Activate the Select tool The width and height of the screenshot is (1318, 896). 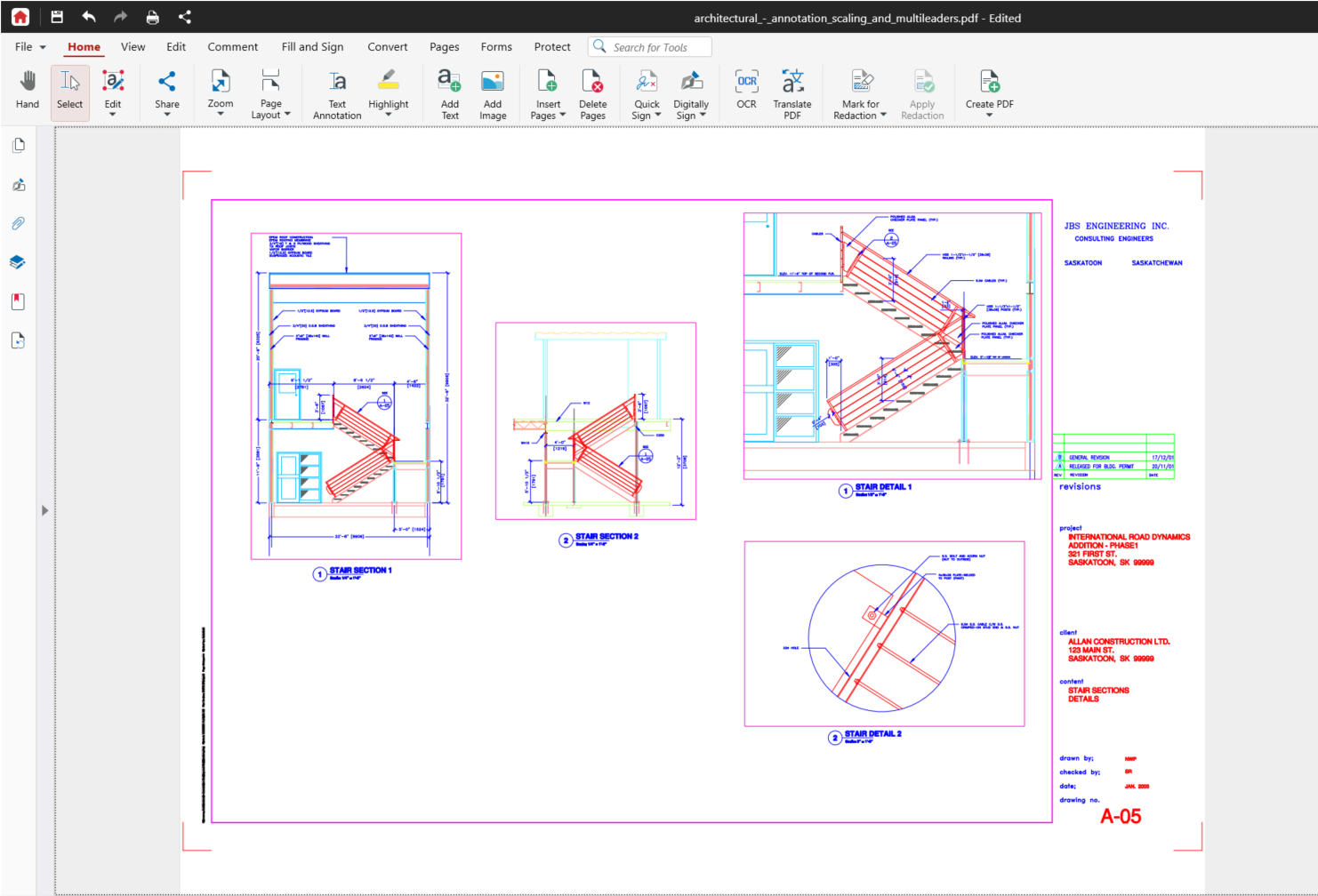click(x=70, y=92)
